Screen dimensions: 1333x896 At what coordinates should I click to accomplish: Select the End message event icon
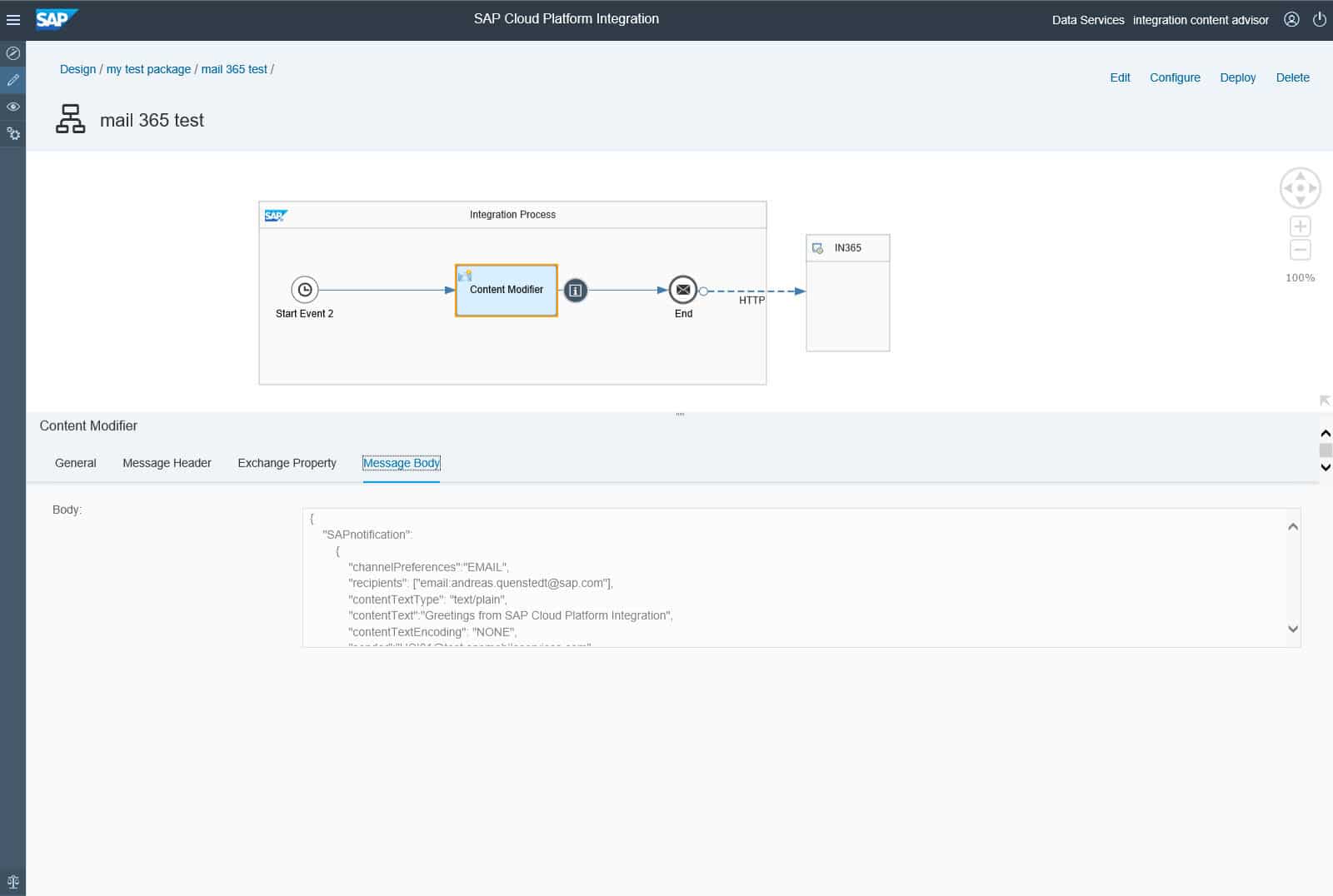[x=683, y=290]
